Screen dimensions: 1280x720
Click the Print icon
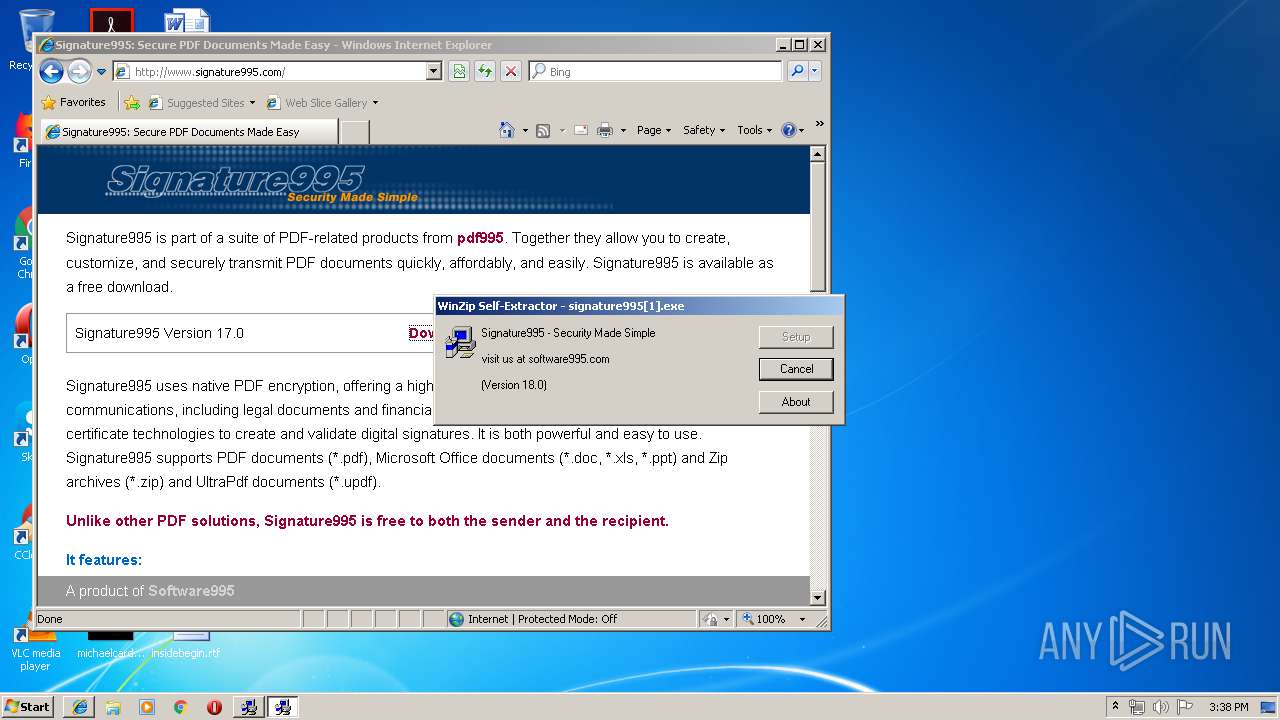[x=605, y=130]
